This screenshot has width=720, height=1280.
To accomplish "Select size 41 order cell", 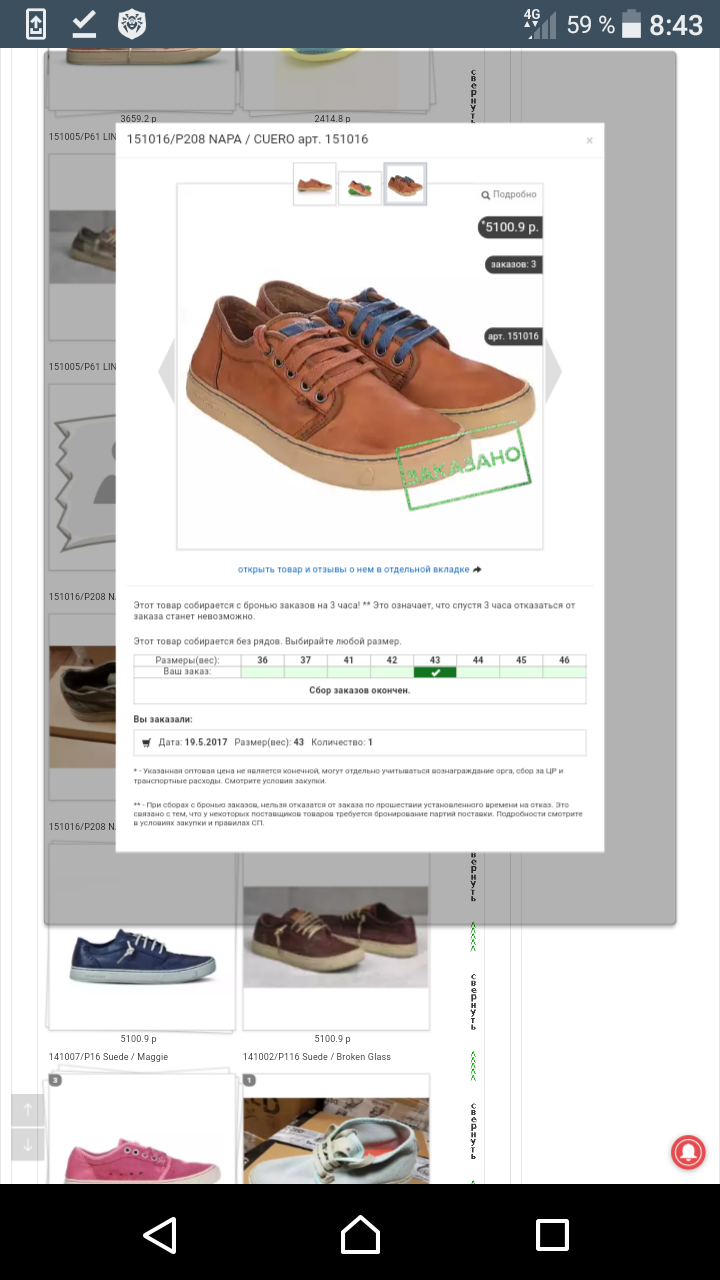I will [348, 672].
